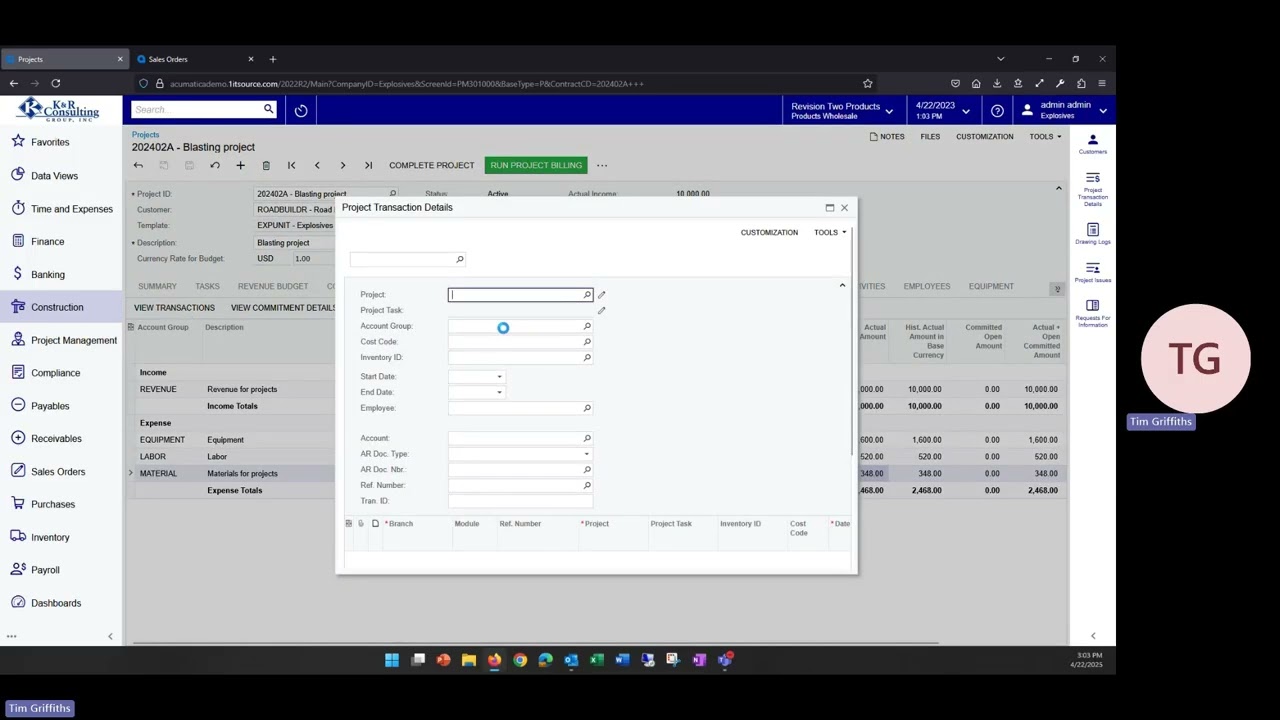Click the Project field lookup magnifier
This screenshot has width=1280, height=720.
point(587,295)
